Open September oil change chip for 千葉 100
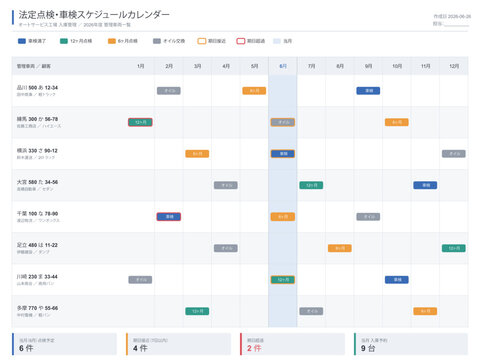480x360 pixels. (368, 217)
